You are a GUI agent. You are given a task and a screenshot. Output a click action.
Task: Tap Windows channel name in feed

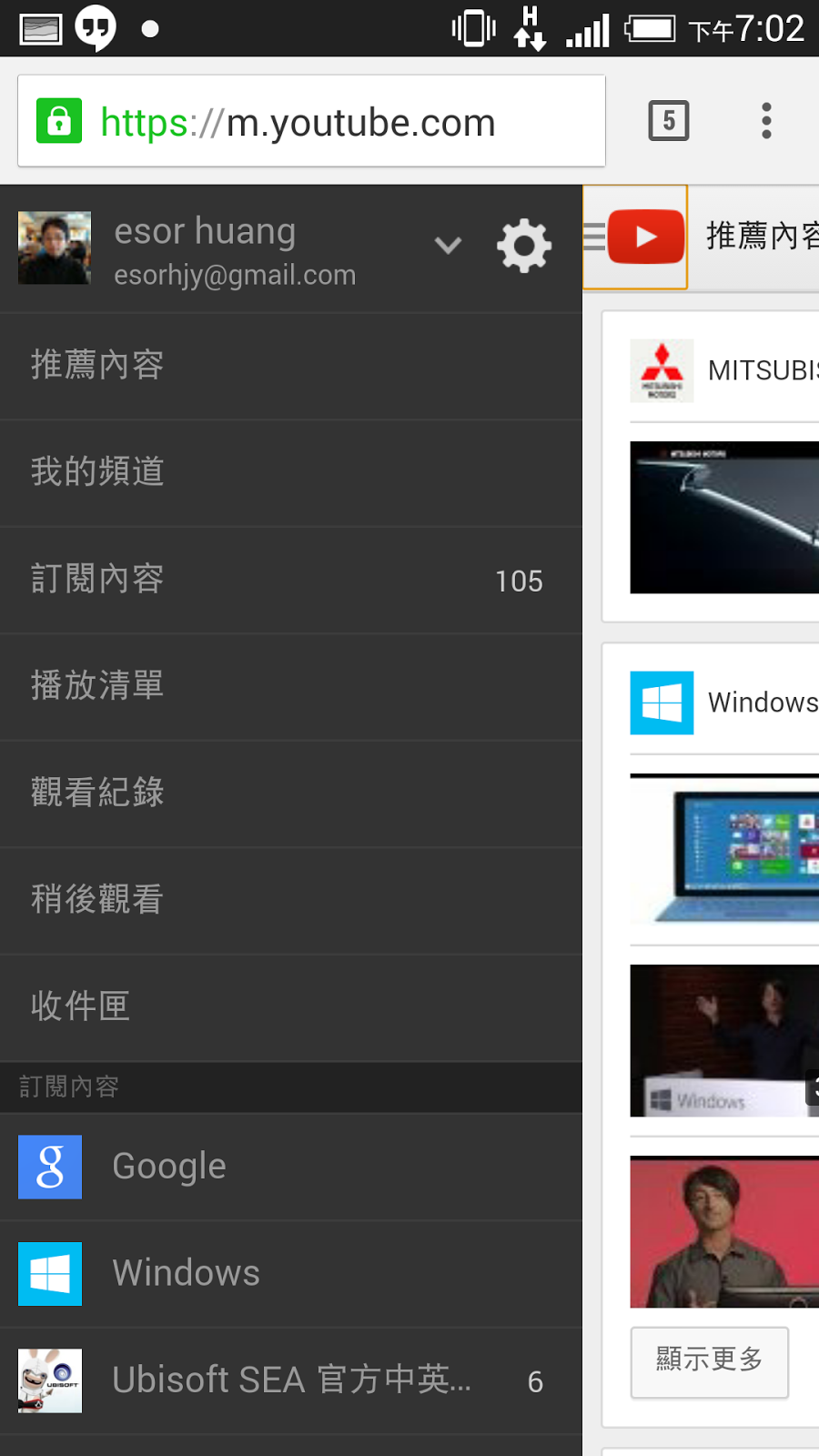[x=763, y=703]
